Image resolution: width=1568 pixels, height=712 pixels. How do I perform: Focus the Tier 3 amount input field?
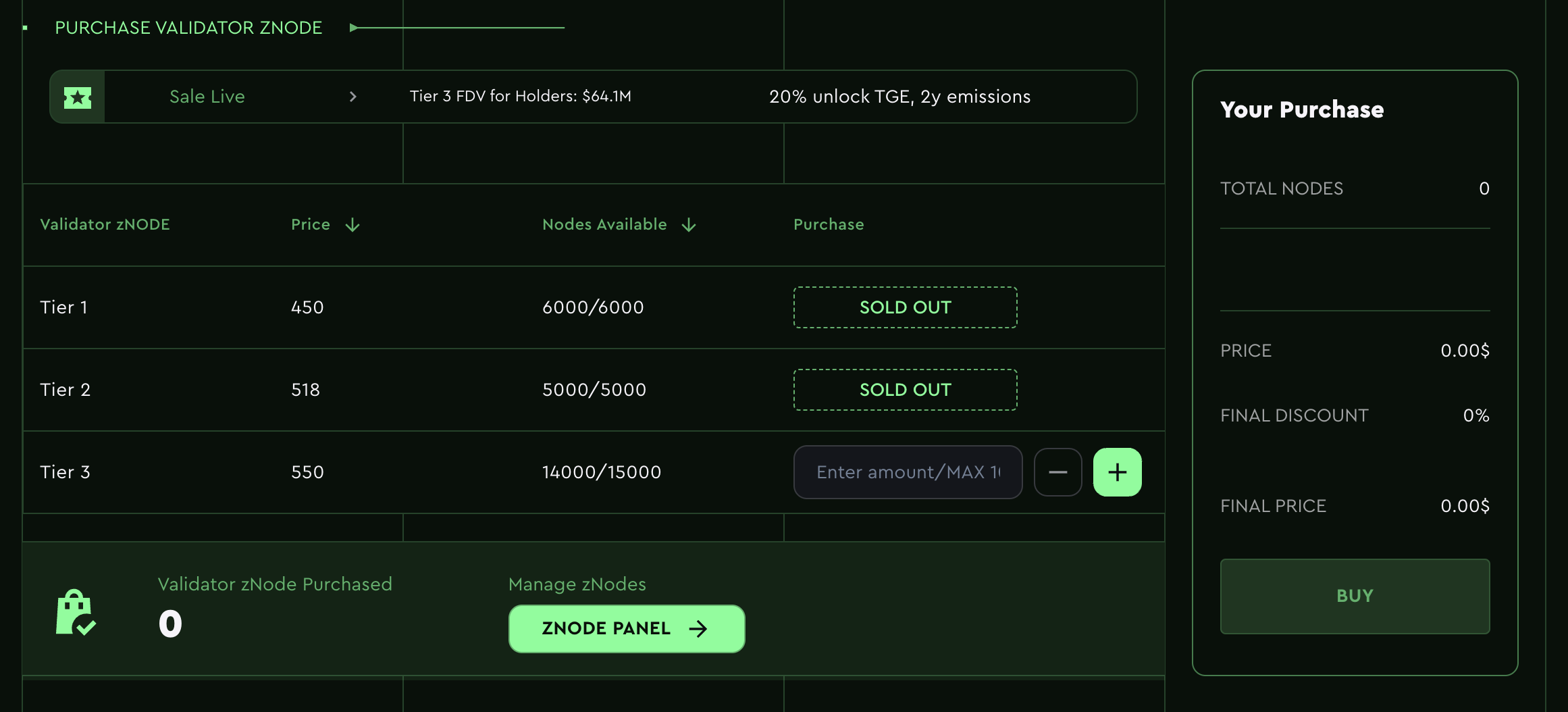(x=908, y=472)
